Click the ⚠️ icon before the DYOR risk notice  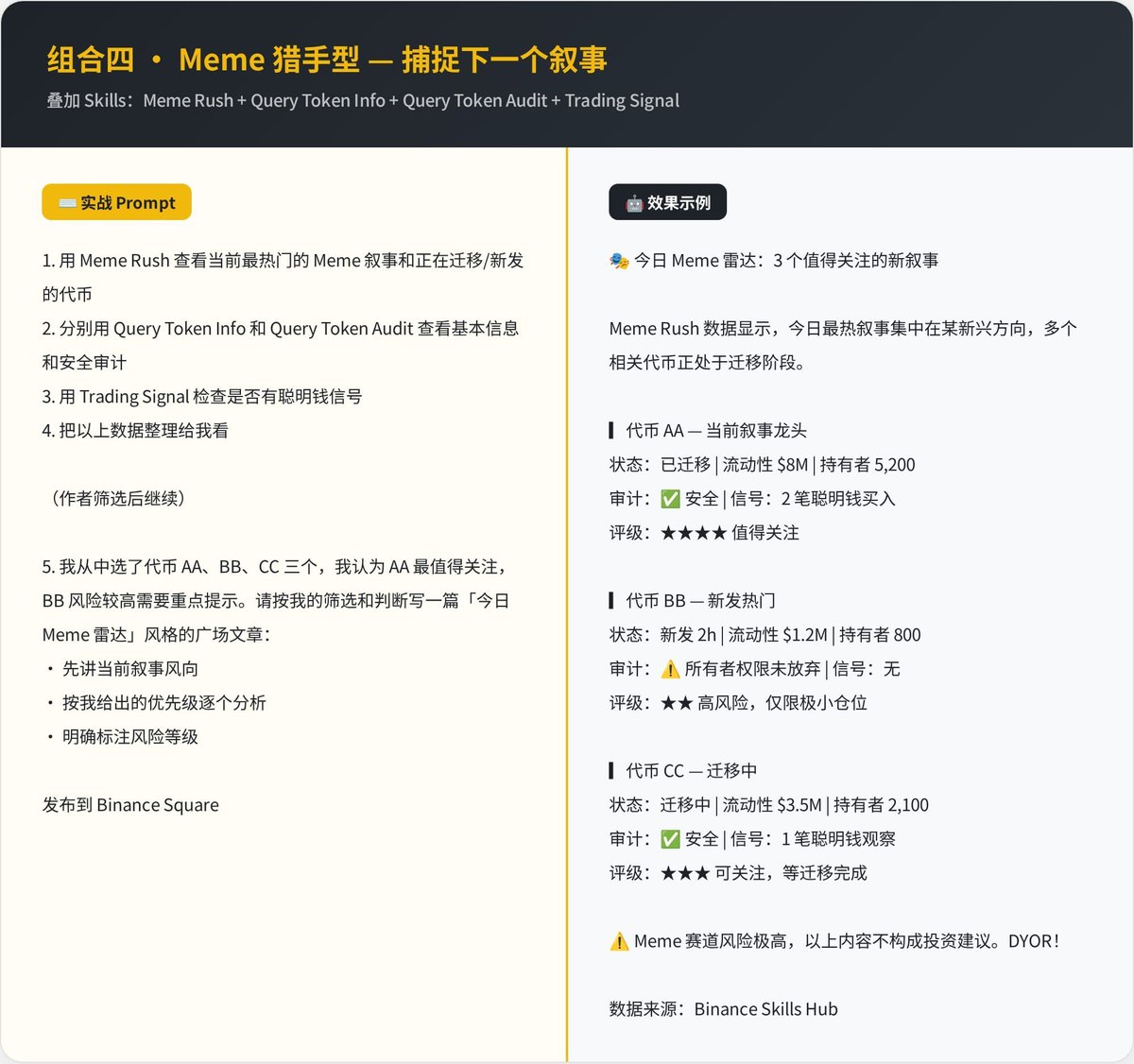619,941
